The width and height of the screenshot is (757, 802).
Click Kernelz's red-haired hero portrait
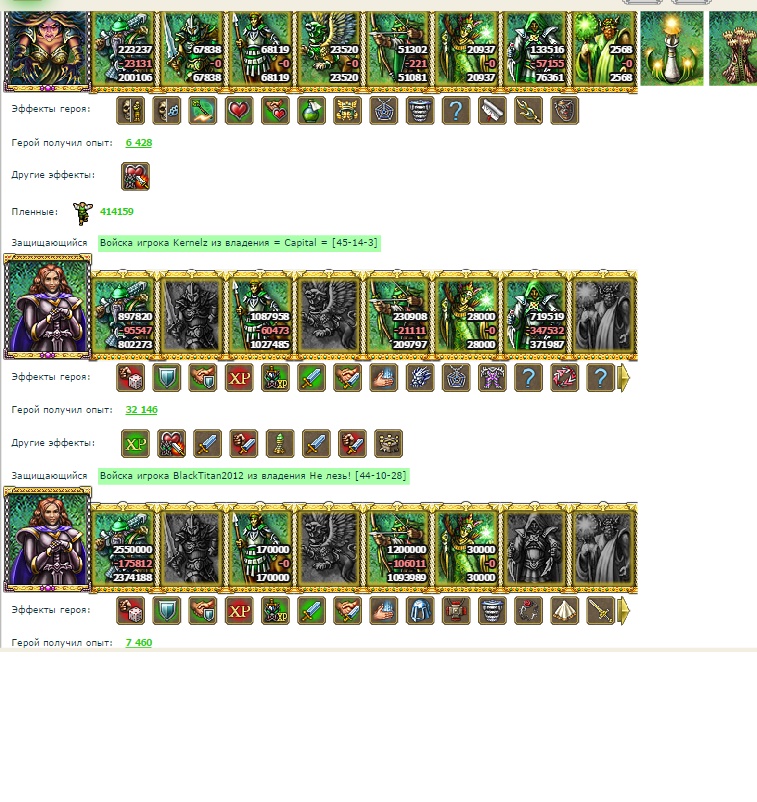coord(48,307)
